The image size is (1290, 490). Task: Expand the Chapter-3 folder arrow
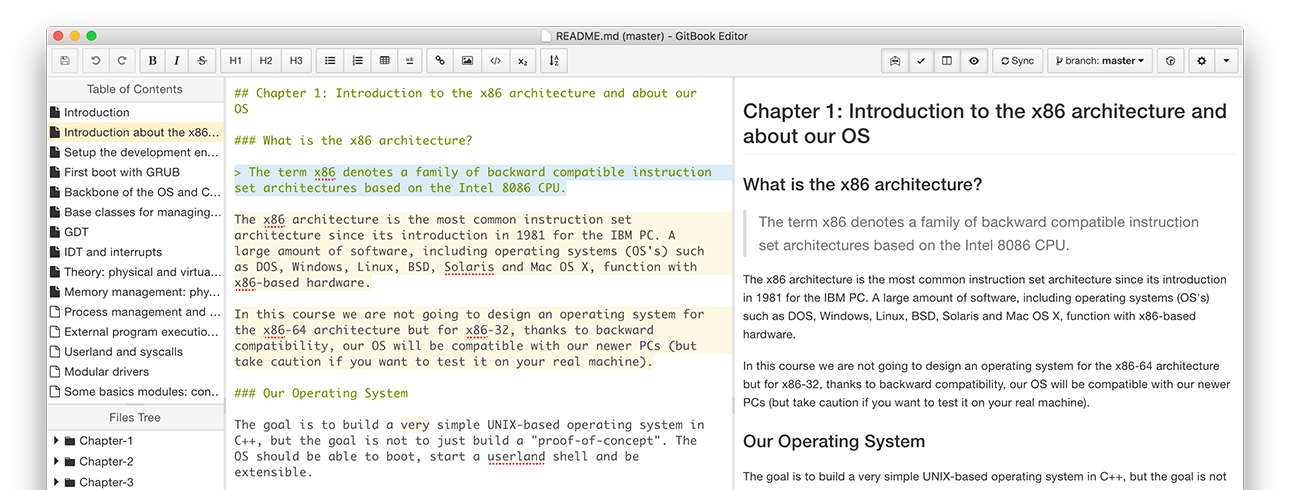pyautogui.click(x=54, y=482)
